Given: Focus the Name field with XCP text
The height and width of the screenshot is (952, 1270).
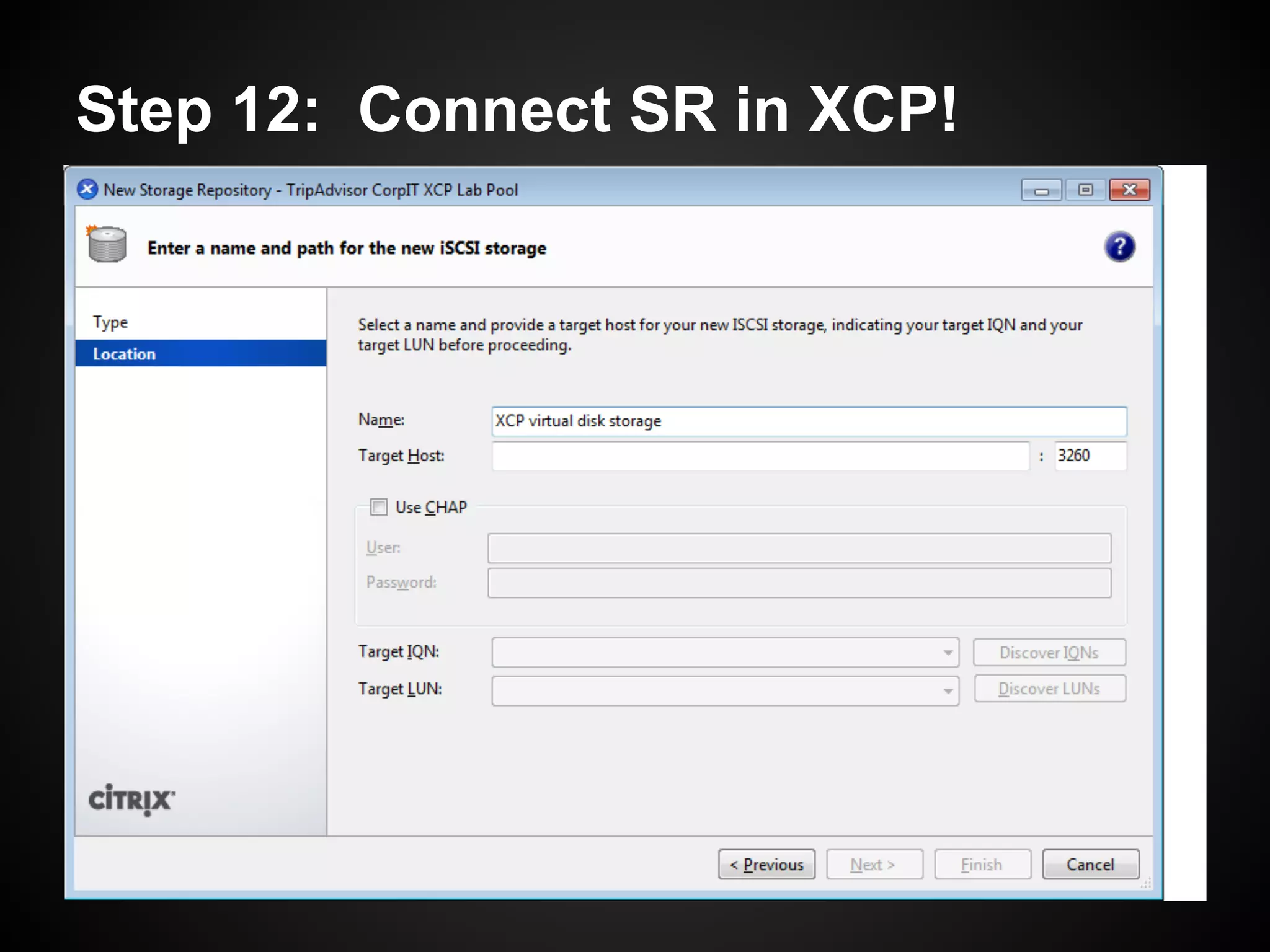Looking at the screenshot, I should pos(809,421).
